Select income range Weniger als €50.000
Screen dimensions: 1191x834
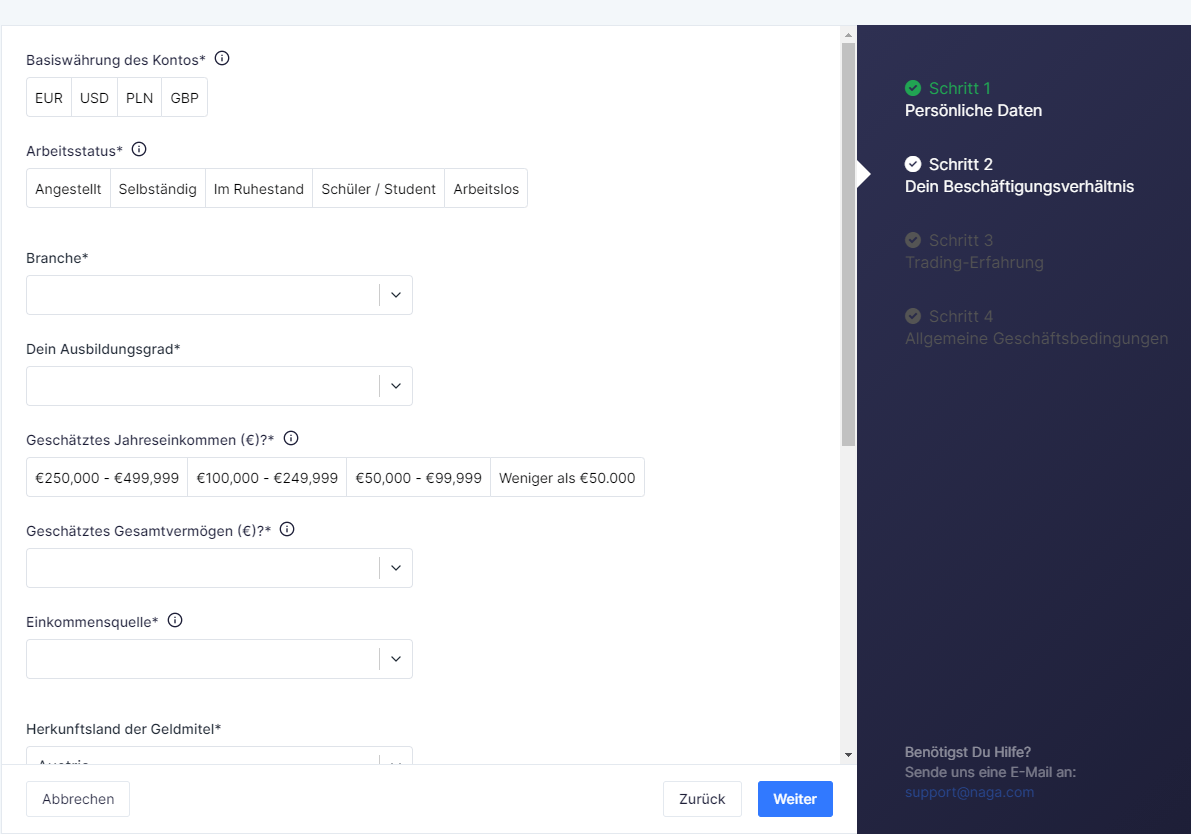tap(567, 478)
